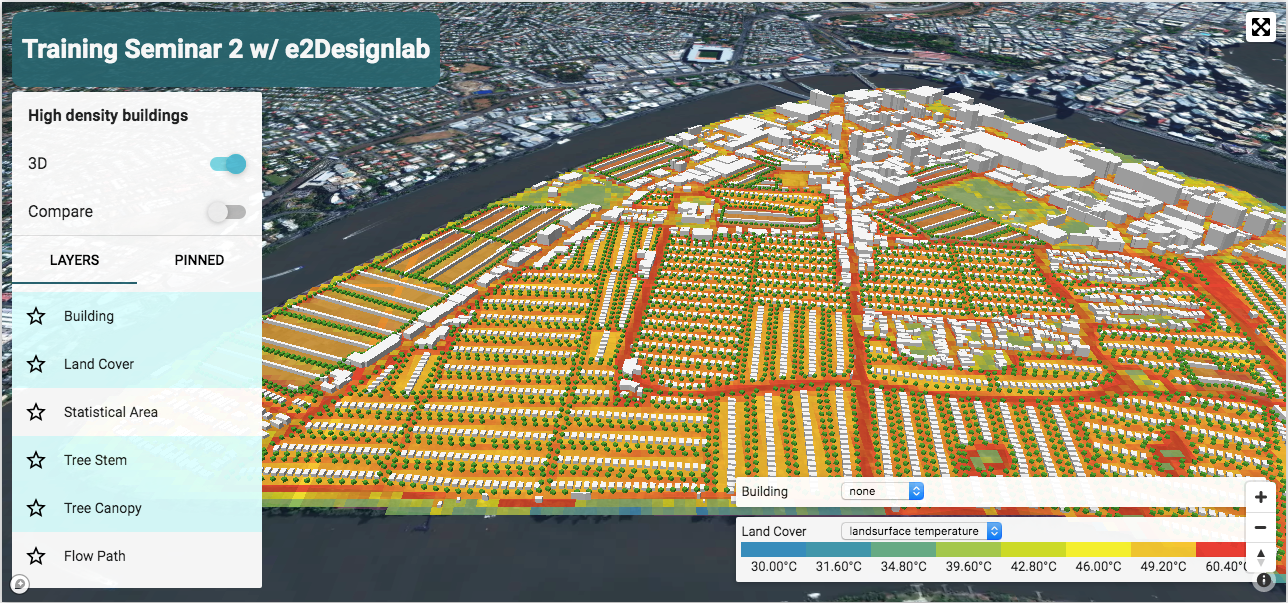This screenshot has height=603, width=1288.
Task: Click the star next to Statistical Area
Action: click(36, 412)
